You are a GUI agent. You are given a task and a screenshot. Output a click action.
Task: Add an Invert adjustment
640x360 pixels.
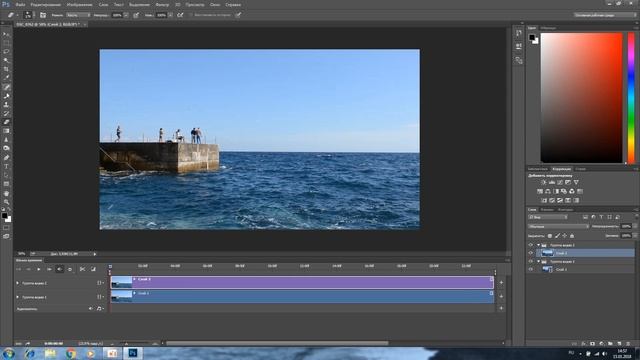click(544, 200)
